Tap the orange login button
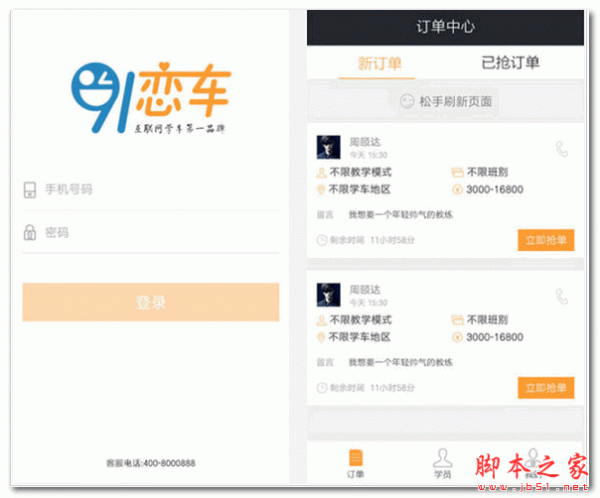This screenshot has height=498, width=600. (x=151, y=302)
